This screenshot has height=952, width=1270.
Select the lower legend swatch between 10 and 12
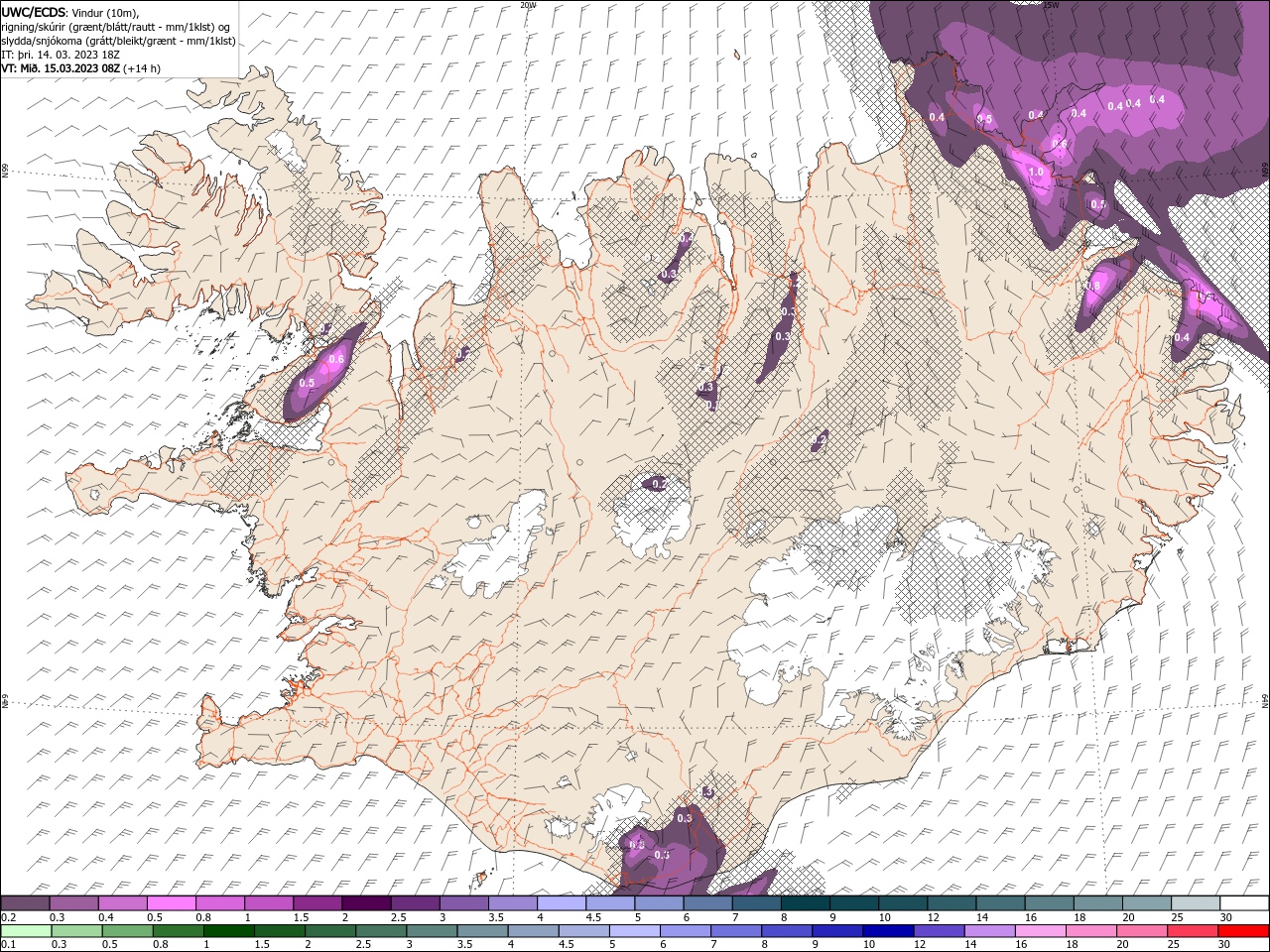[889, 931]
